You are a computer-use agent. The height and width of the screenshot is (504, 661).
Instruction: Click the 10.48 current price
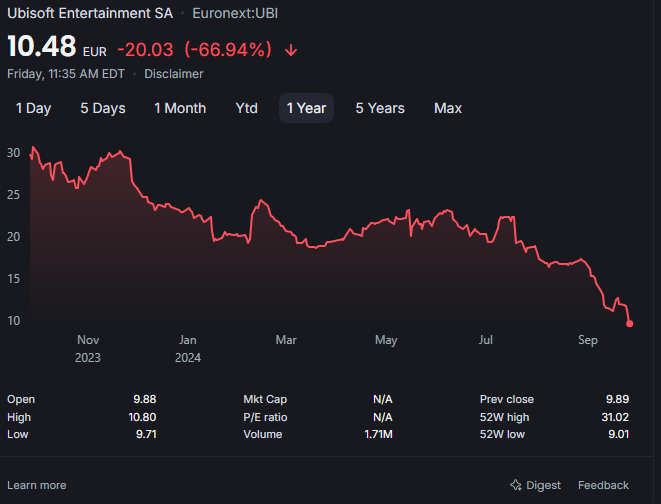click(42, 46)
